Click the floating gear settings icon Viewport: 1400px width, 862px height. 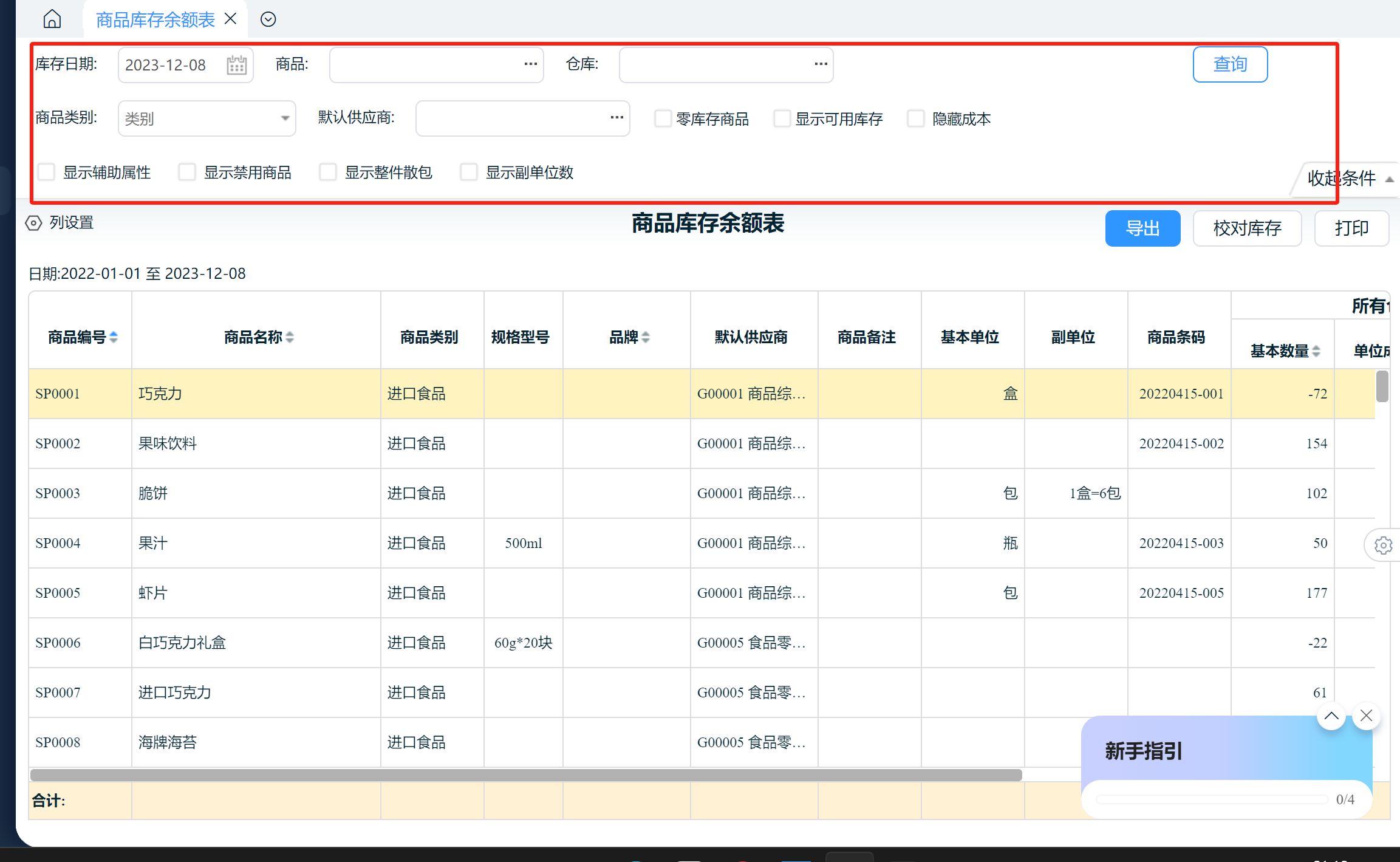(1384, 546)
